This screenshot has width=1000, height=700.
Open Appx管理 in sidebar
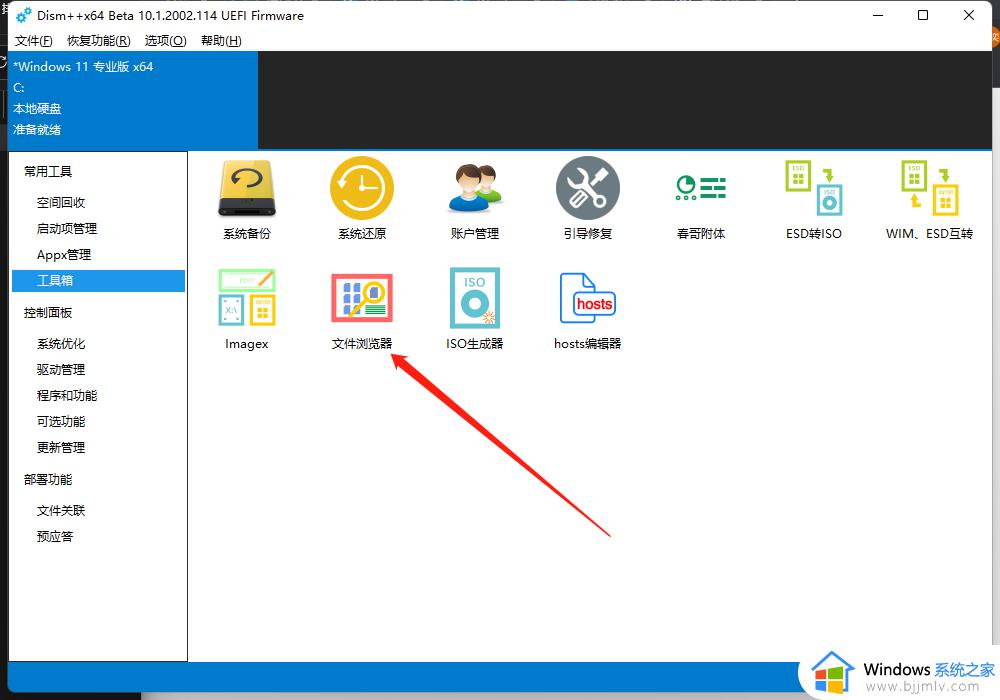[x=64, y=255]
